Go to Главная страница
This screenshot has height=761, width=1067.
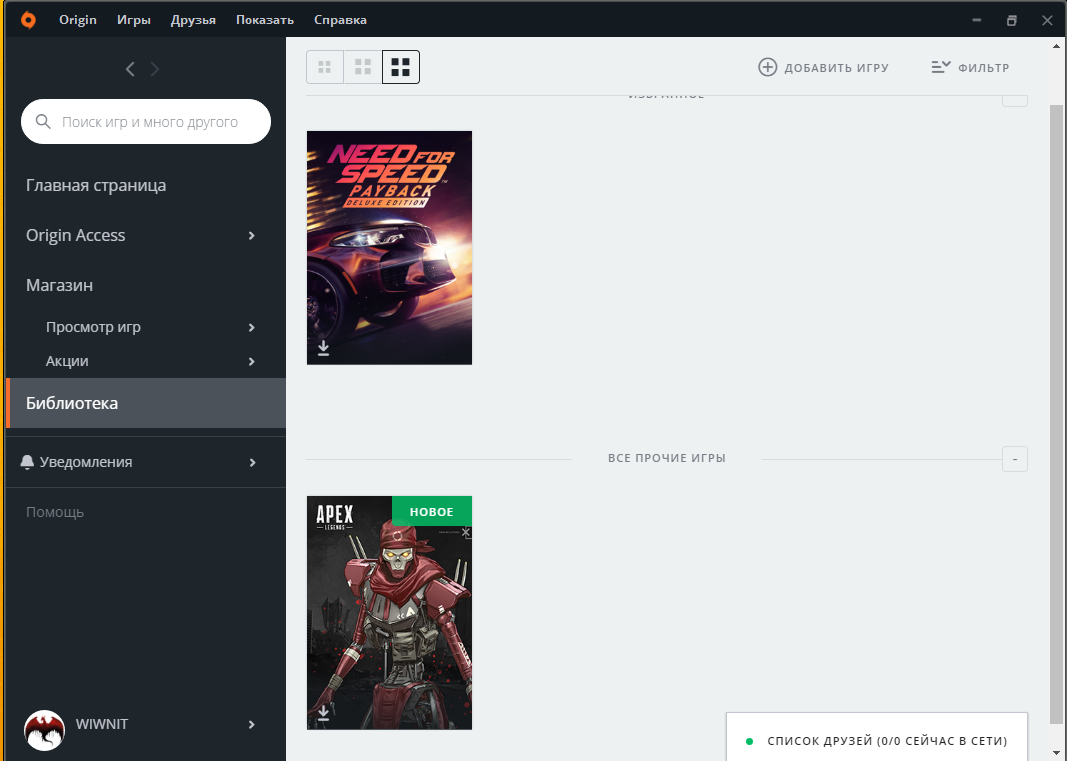point(96,185)
